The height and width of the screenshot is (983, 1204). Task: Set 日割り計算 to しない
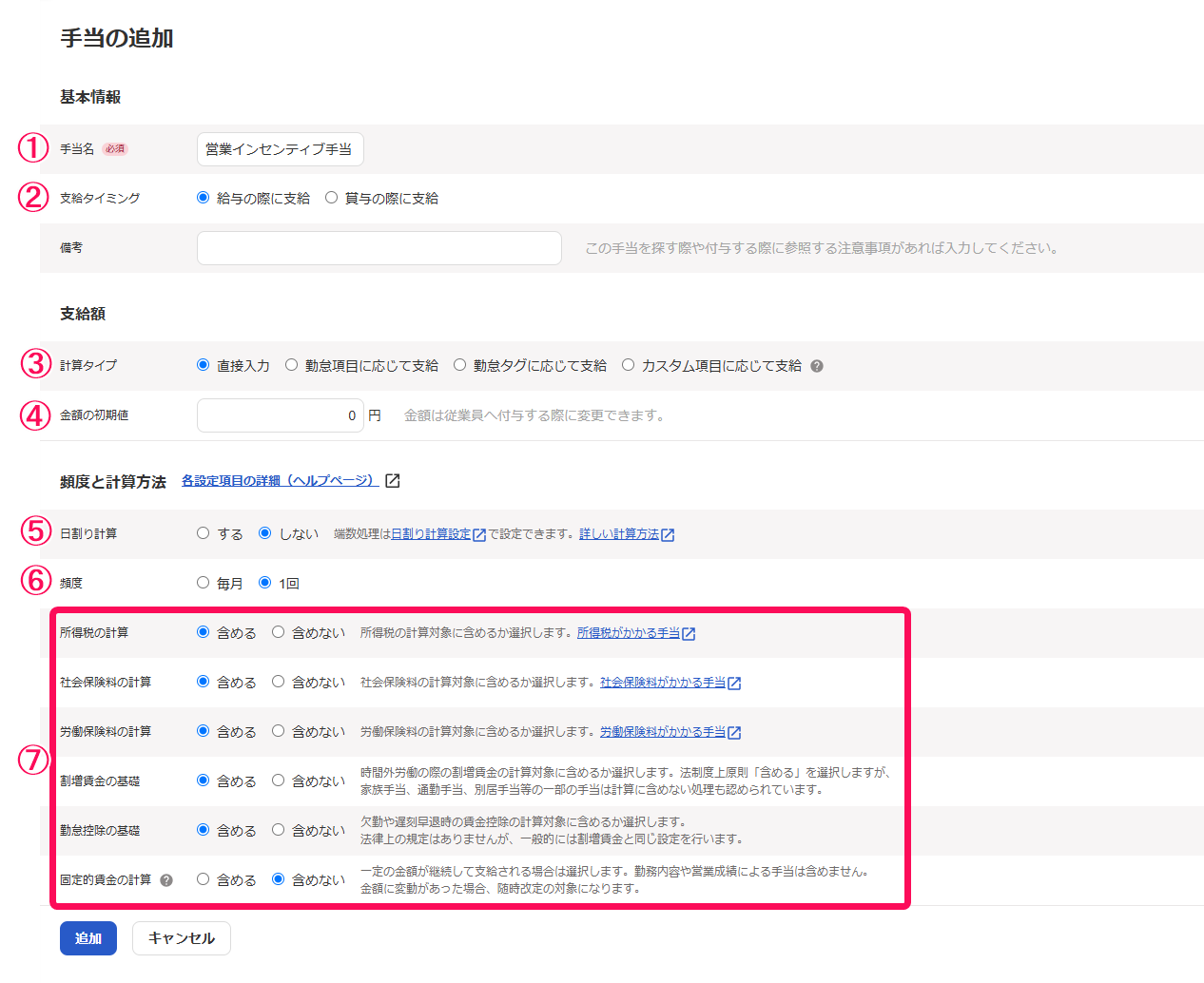(x=264, y=533)
